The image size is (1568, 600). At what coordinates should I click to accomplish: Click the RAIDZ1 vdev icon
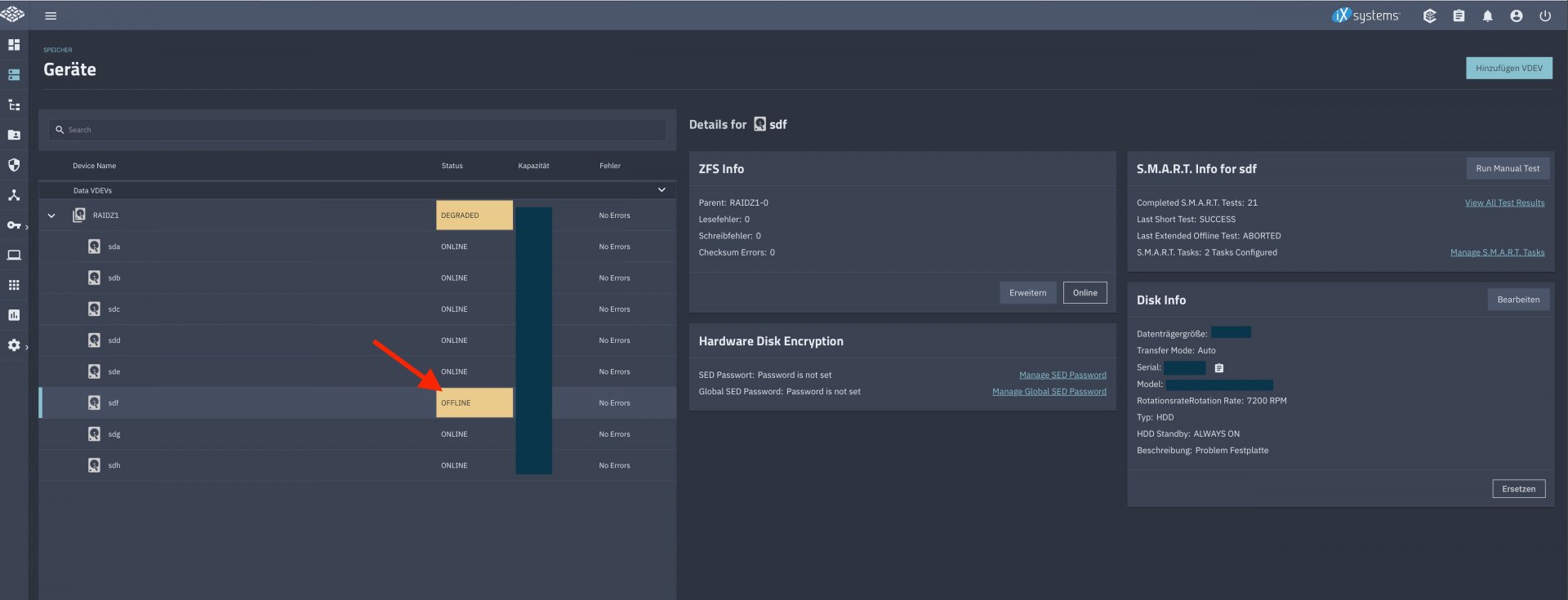point(79,216)
